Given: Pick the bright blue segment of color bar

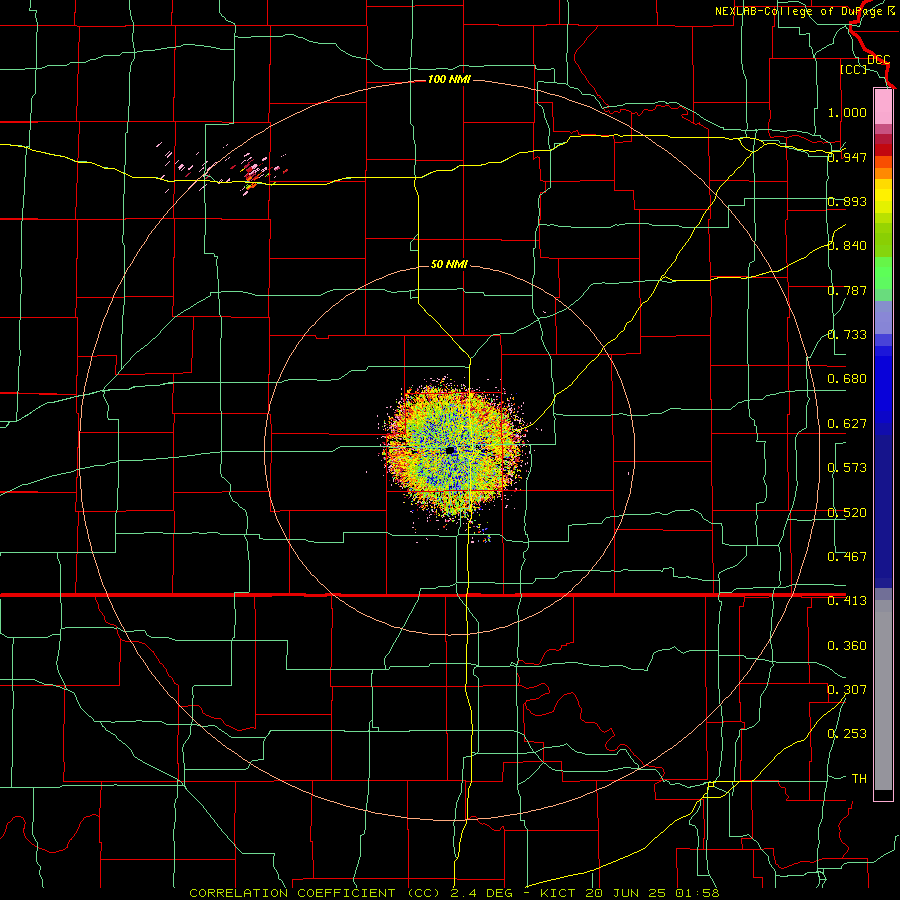Looking at the screenshot, I should [x=883, y=390].
